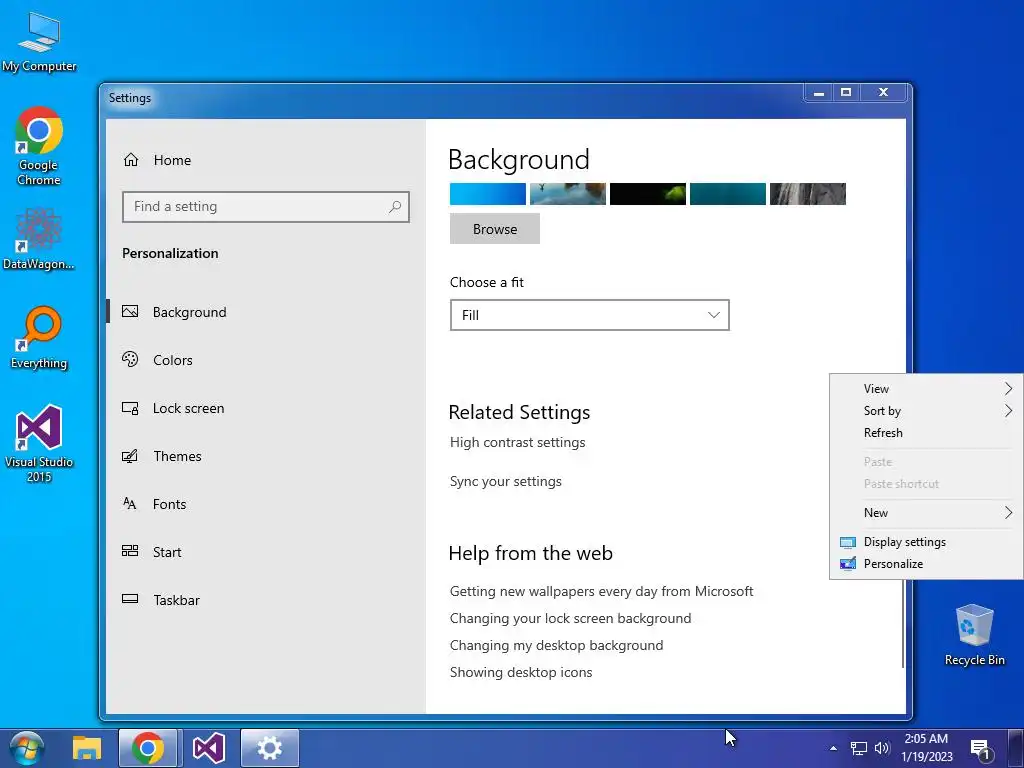This screenshot has width=1024, height=768.
Task: Open the volume speaker tray icon
Action: (882, 748)
